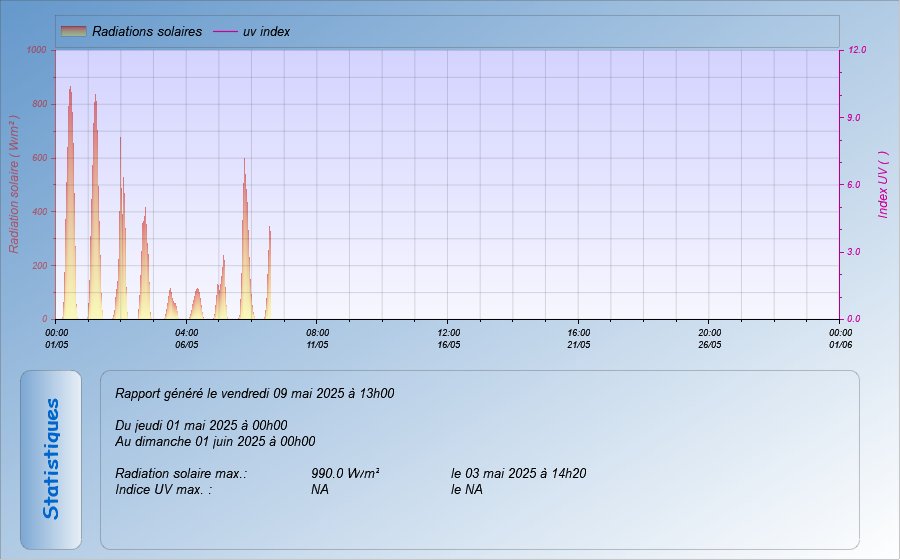Viewport: 900px width, 560px height.
Task: Click the '08:00 11/05' time axis label
Action: click(x=317, y=339)
